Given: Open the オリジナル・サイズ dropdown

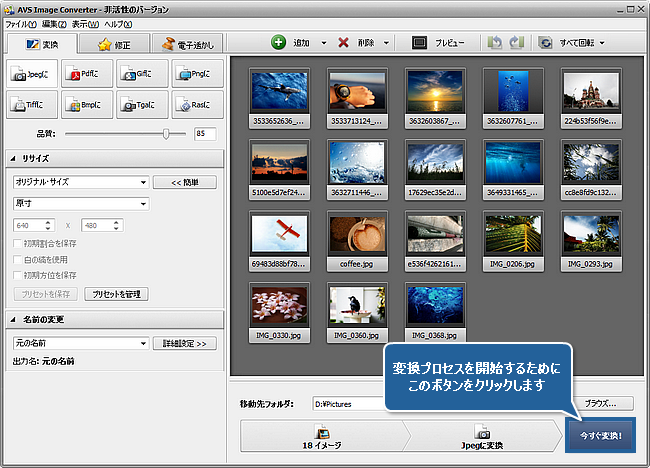Looking at the screenshot, I should (80, 183).
